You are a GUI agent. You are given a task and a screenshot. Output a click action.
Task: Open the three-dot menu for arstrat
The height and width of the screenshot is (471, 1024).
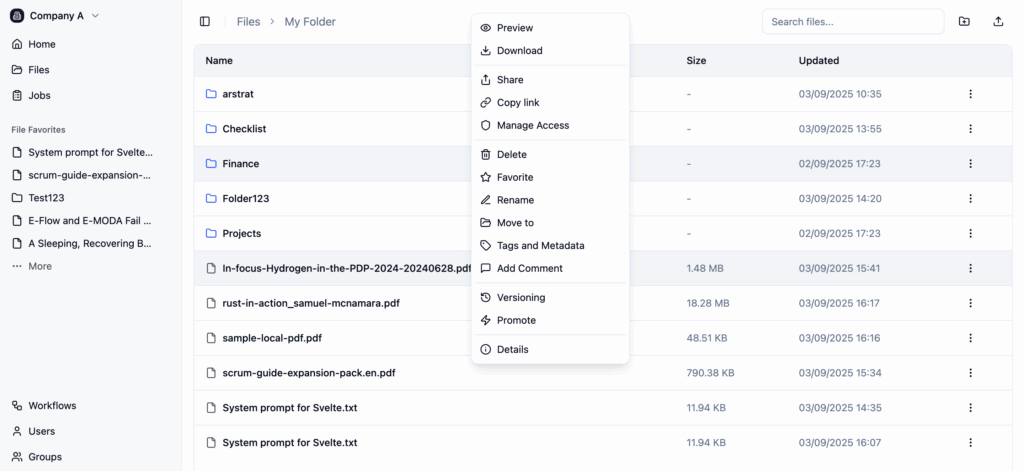point(970,94)
